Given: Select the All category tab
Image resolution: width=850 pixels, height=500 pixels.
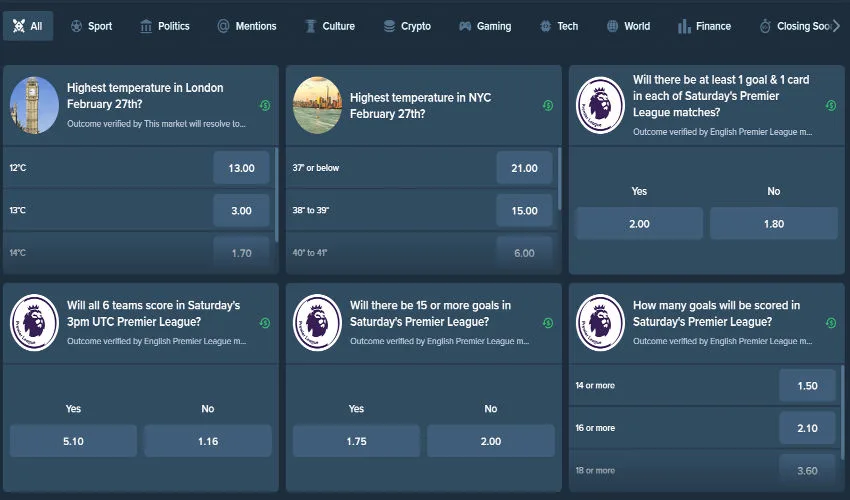Looking at the screenshot, I should pyautogui.click(x=28, y=26).
